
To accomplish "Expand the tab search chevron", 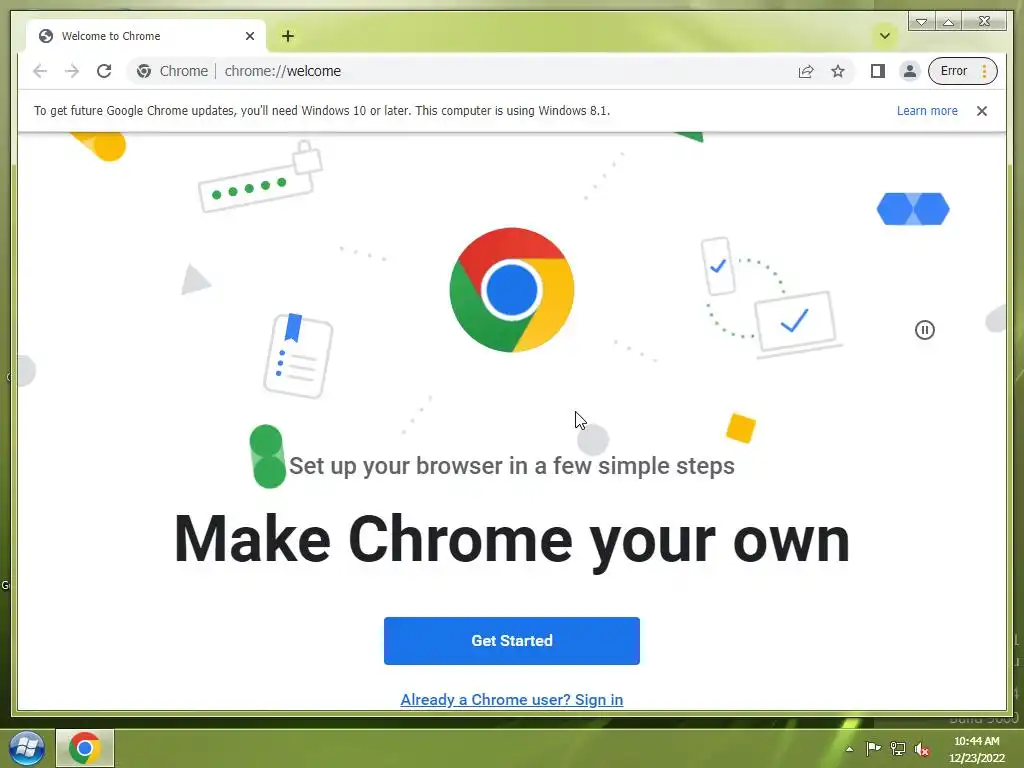I will tap(885, 36).
